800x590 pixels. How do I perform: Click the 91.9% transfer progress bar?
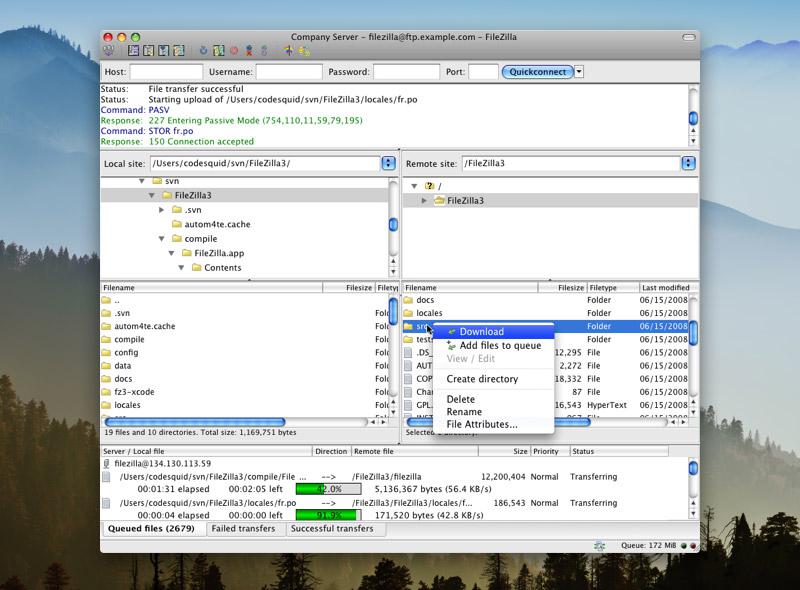pos(329,515)
